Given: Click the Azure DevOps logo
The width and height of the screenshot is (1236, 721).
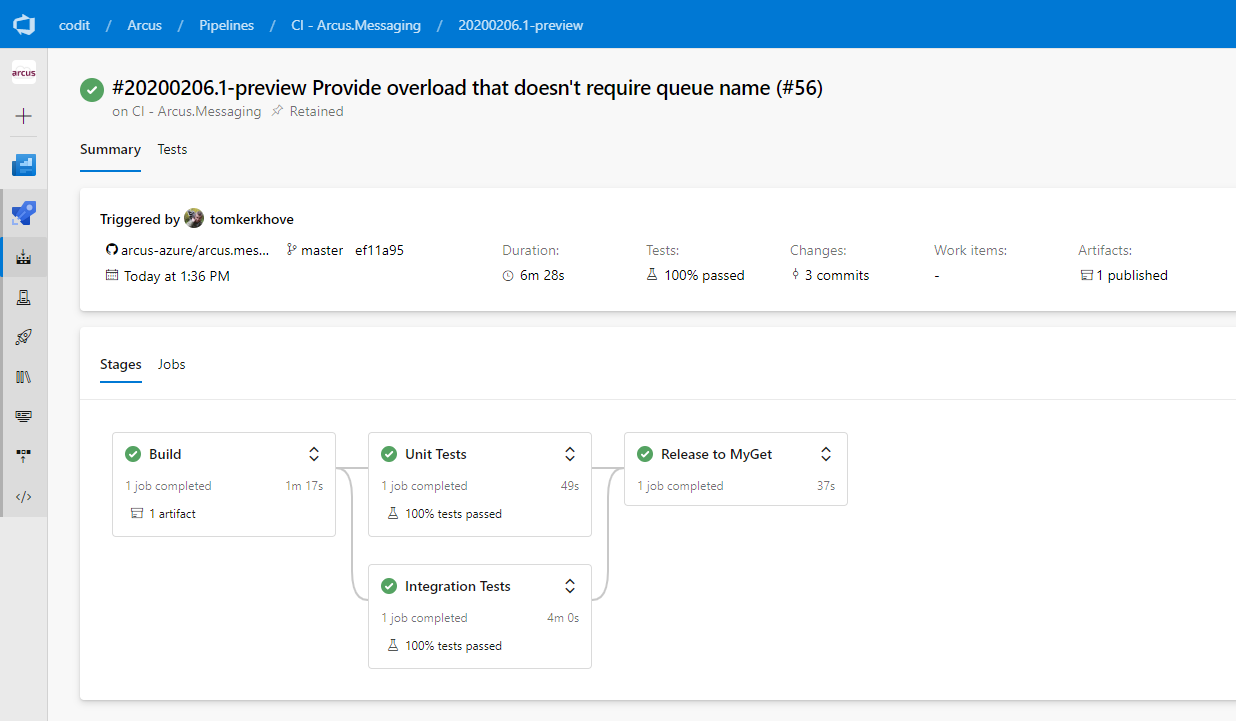Looking at the screenshot, I should coord(24,24).
